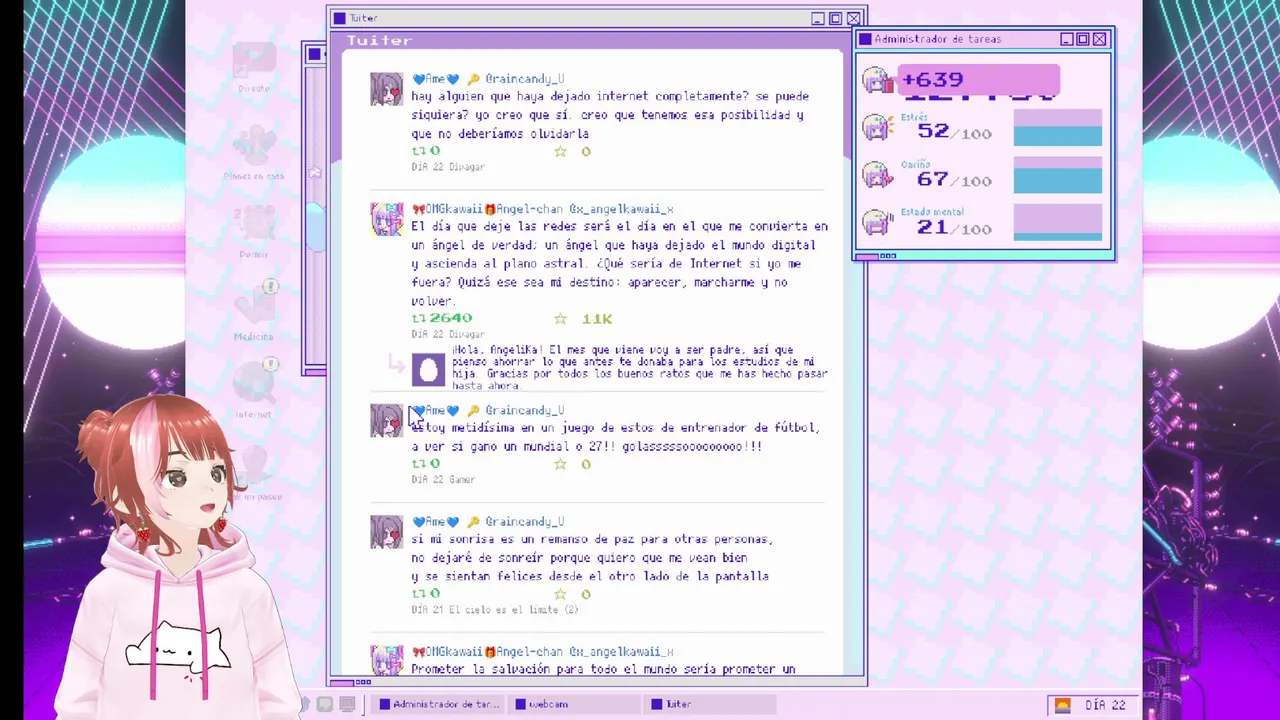Open the Planes en casa desktop icon
Viewport: 1280px width, 720px height.
254,152
